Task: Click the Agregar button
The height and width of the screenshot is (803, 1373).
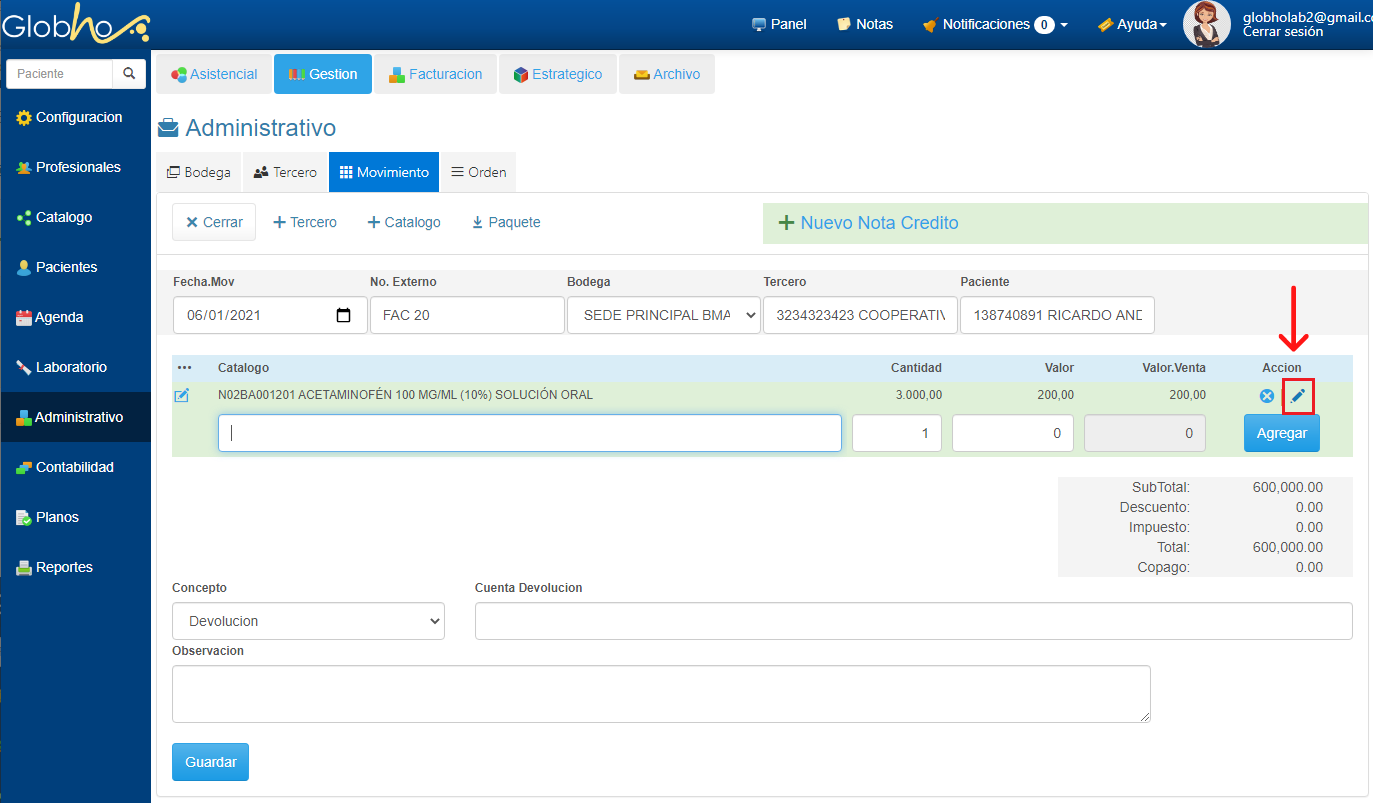Action: pyautogui.click(x=1281, y=434)
